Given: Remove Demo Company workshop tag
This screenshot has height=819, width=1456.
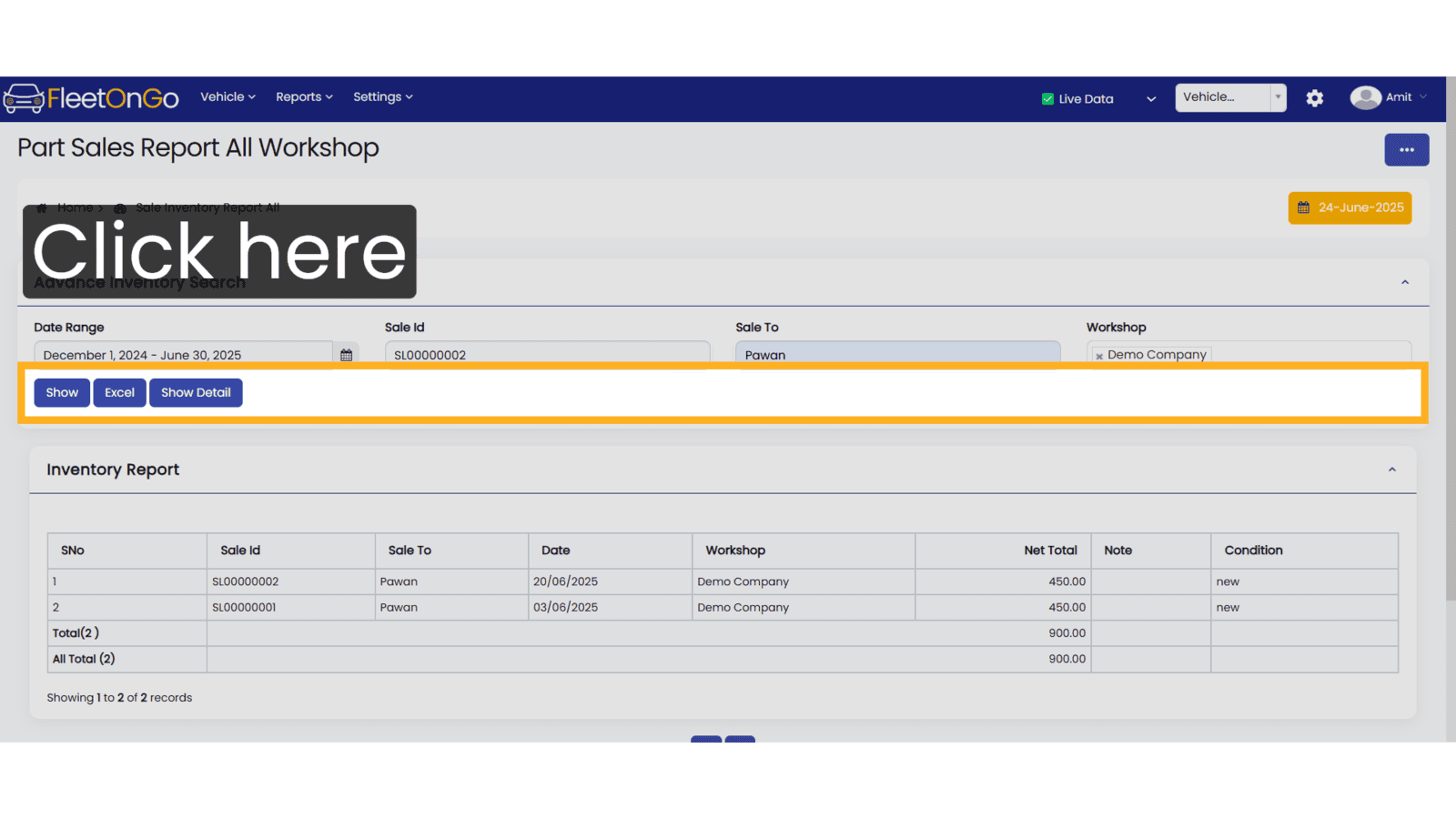Looking at the screenshot, I should pyautogui.click(x=1099, y=356).
